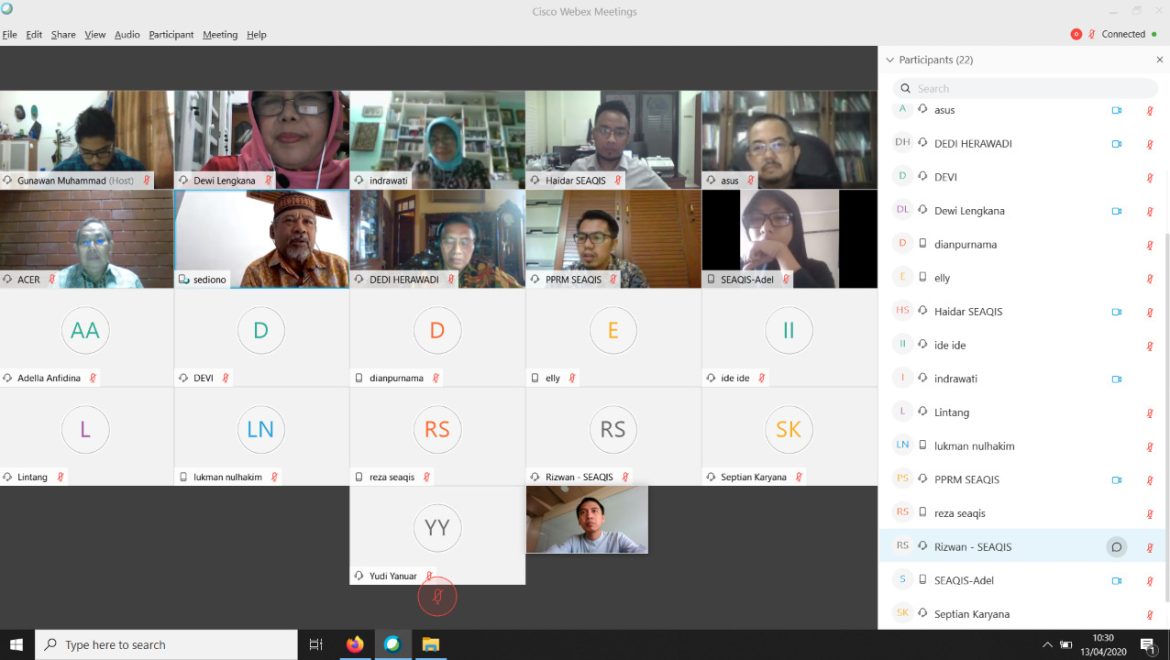Click the Windows Task View icon
Viewport: 1170px width, 660px height.
(316, 644)
